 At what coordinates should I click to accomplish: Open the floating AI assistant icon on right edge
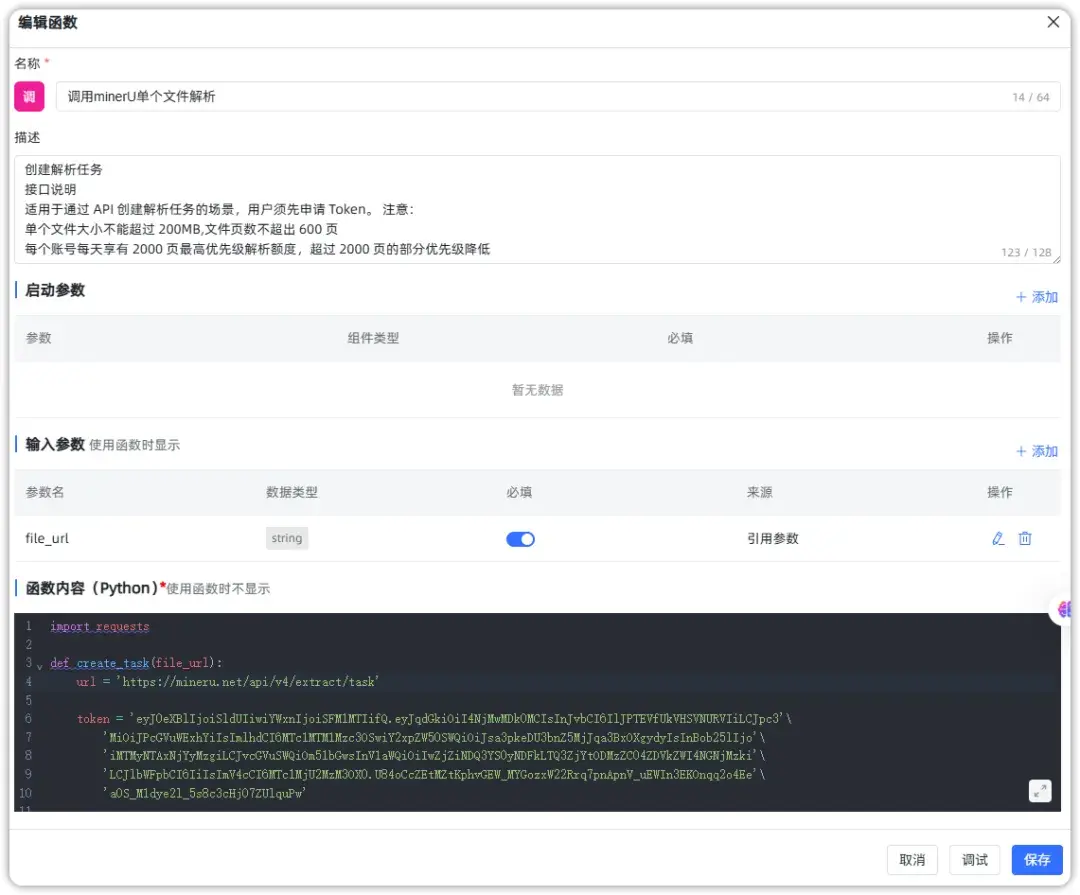(1063, 609)
